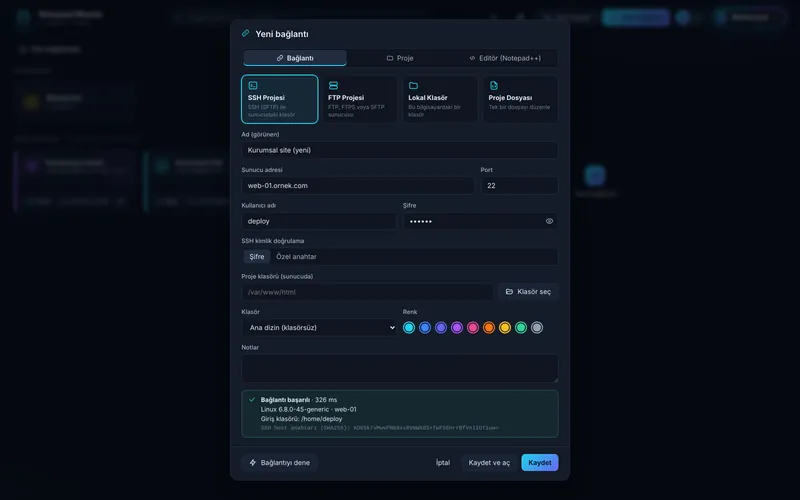The image size is (800, 500).
Task: Pick the green color swatch
Action: [521, 328]
